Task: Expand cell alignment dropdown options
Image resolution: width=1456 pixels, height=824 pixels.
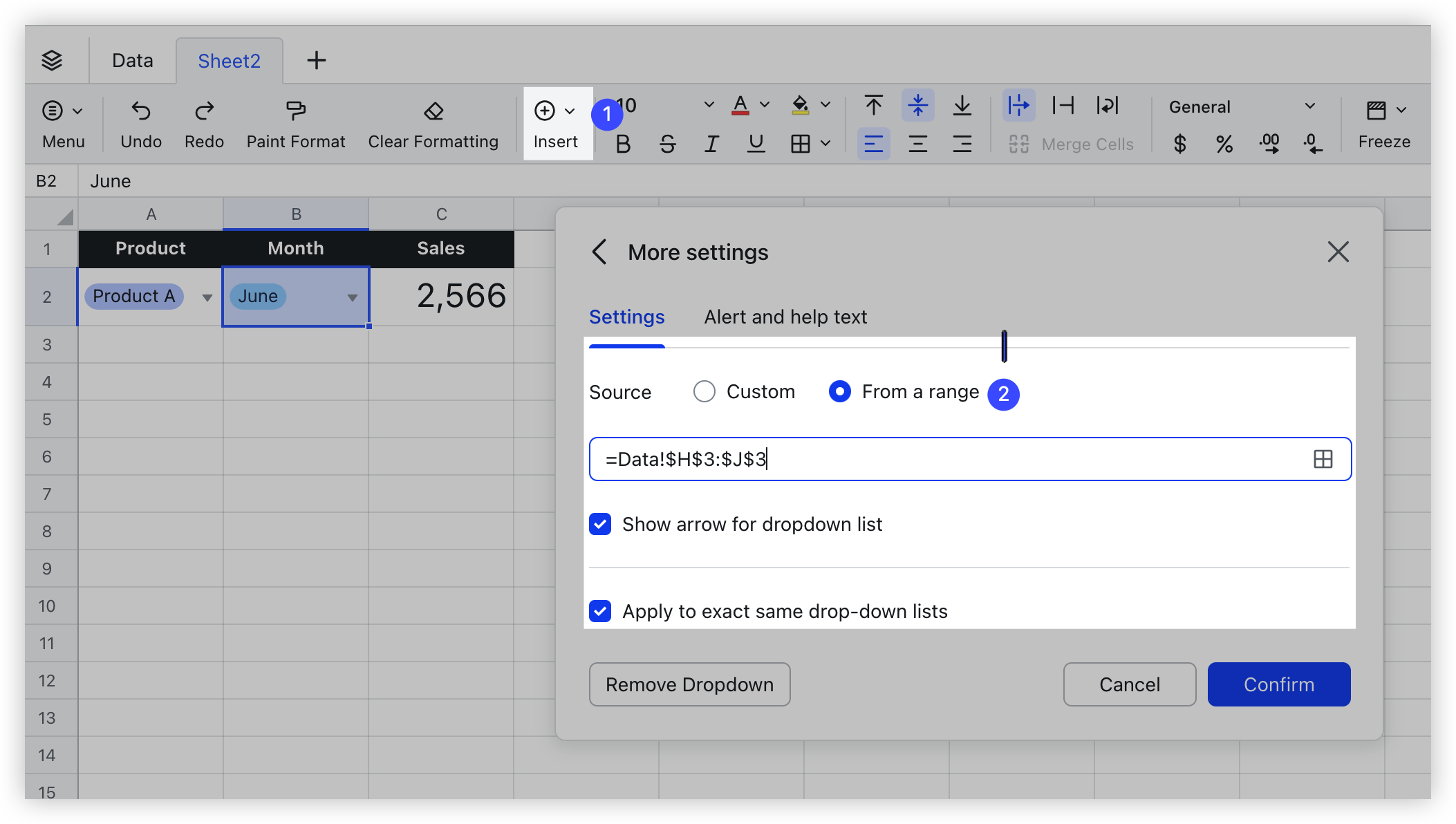Action: point(872,142)
